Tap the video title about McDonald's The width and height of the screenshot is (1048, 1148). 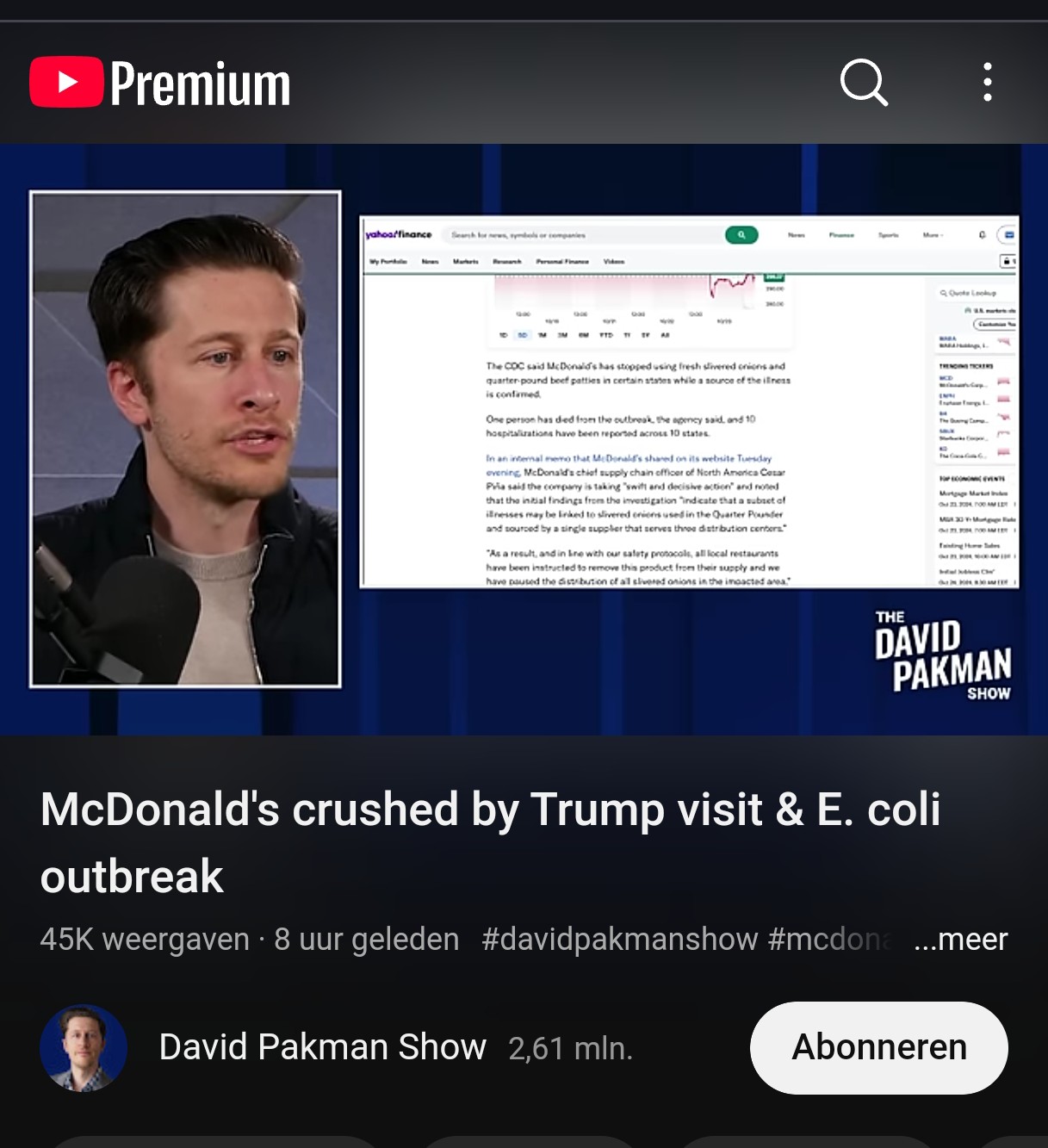click(490, 842)
